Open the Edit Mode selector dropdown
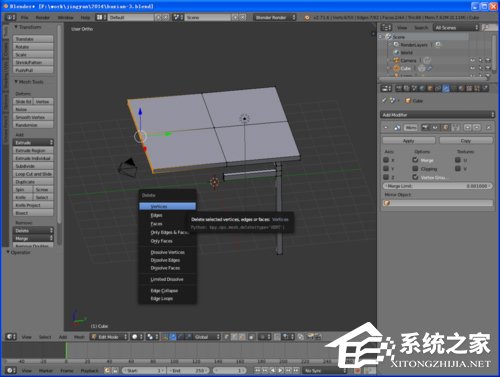 pyautogui.click(x=109, y=337)
